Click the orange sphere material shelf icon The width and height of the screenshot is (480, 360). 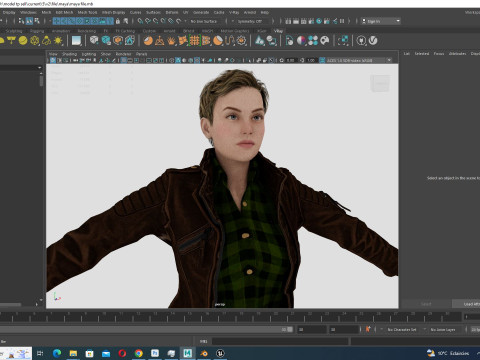pos(148,41)
